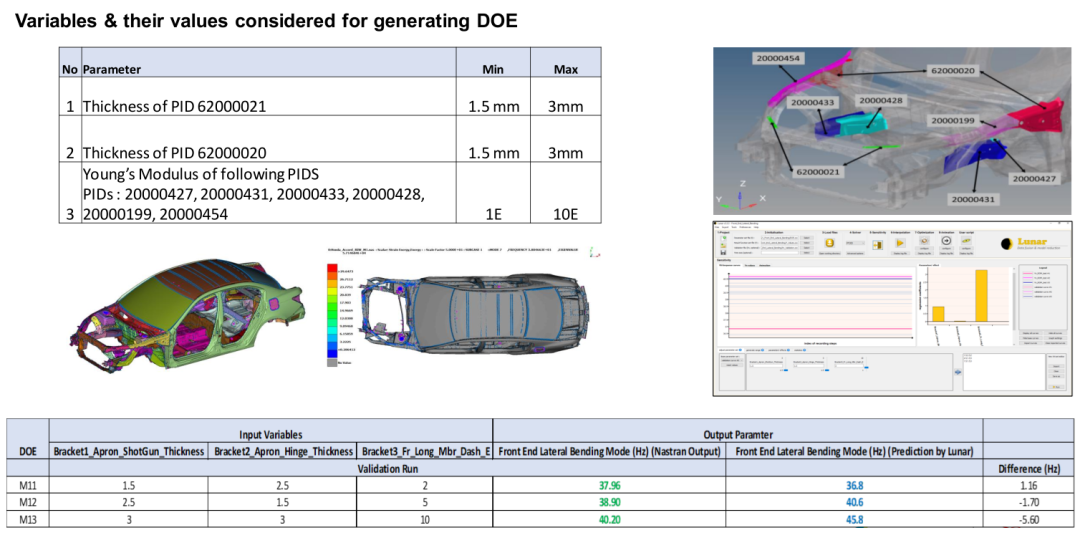This screenshot has width=1080, height=533.
Task: Click part label 20000454
Action: coord(776,59)
